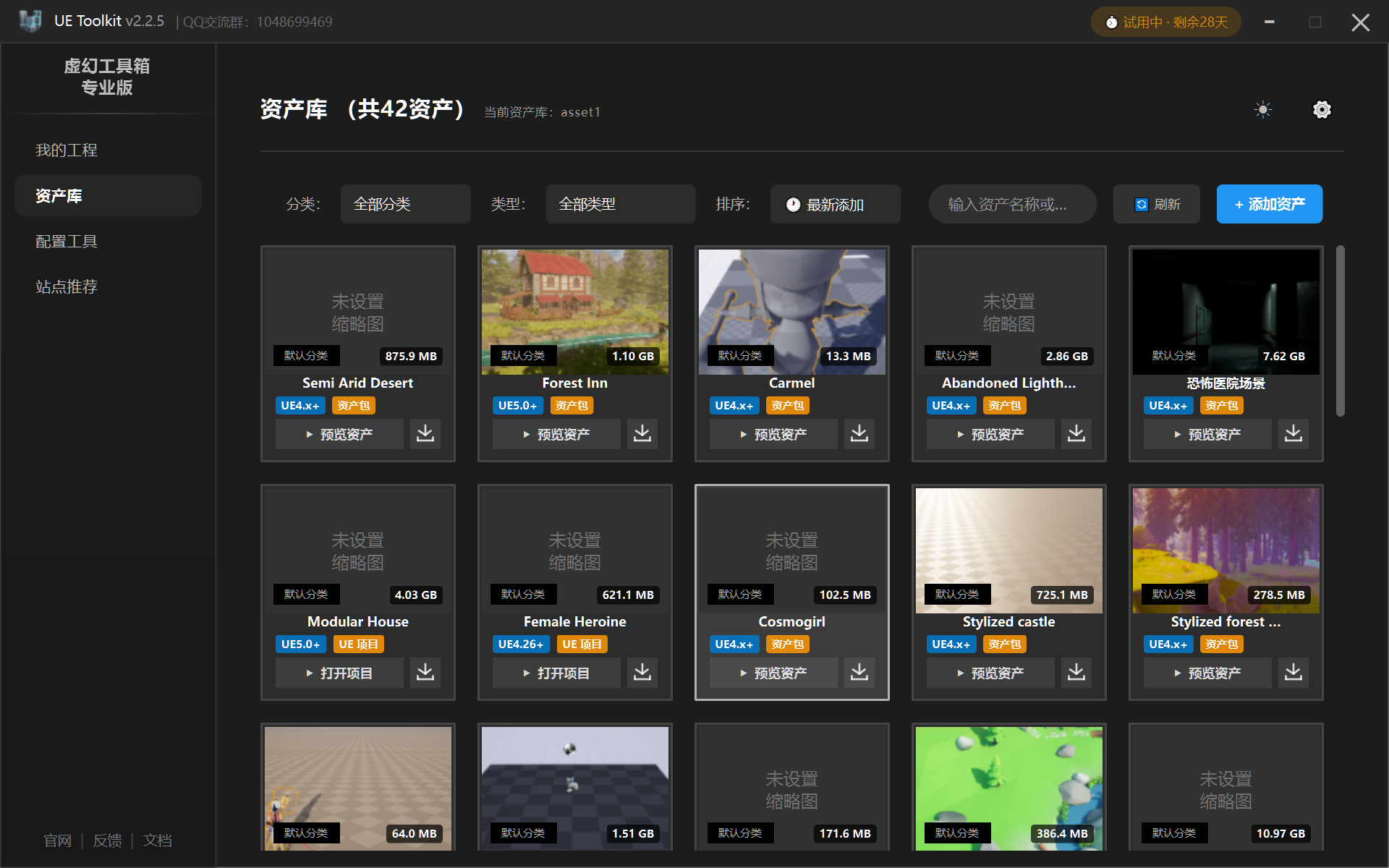
Task: Select 资产库 in the sidebar
Action: click(x=108, y=195)
